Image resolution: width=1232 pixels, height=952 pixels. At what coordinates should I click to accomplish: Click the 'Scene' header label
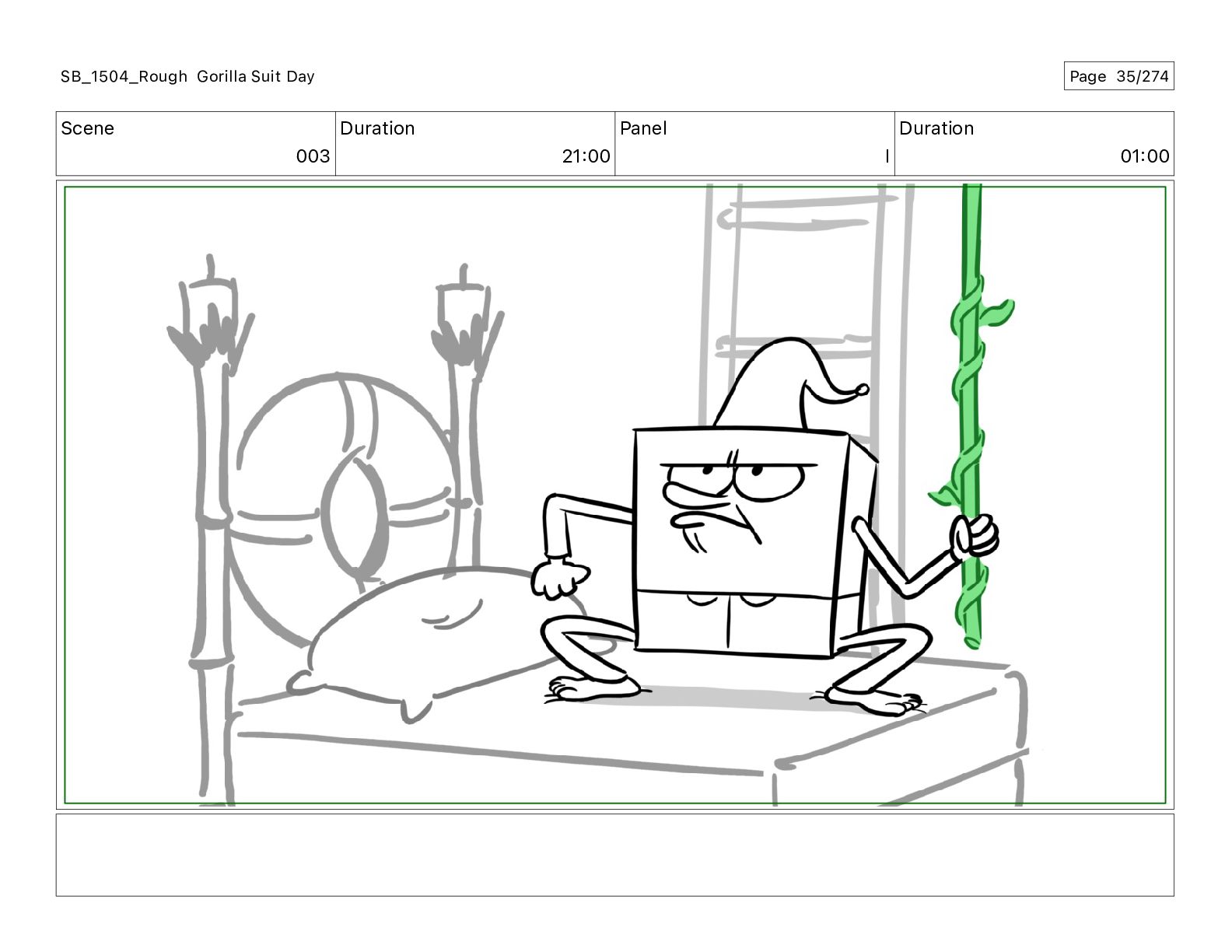pyautogui.click(x=87, y=128)
